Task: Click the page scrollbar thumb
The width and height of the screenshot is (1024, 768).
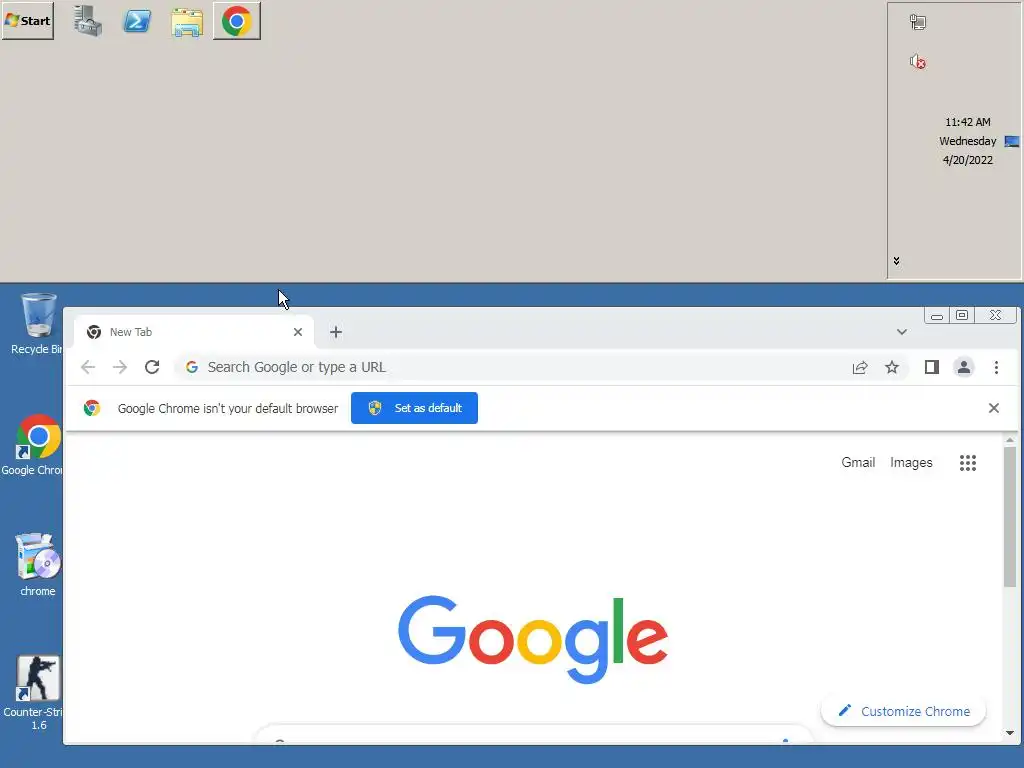Action: 1010,517
